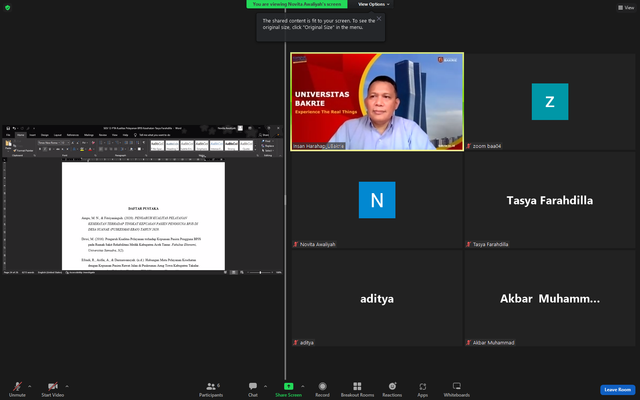Open video options arrow next to Start Video
640x400 pixels.
(67, 386)
